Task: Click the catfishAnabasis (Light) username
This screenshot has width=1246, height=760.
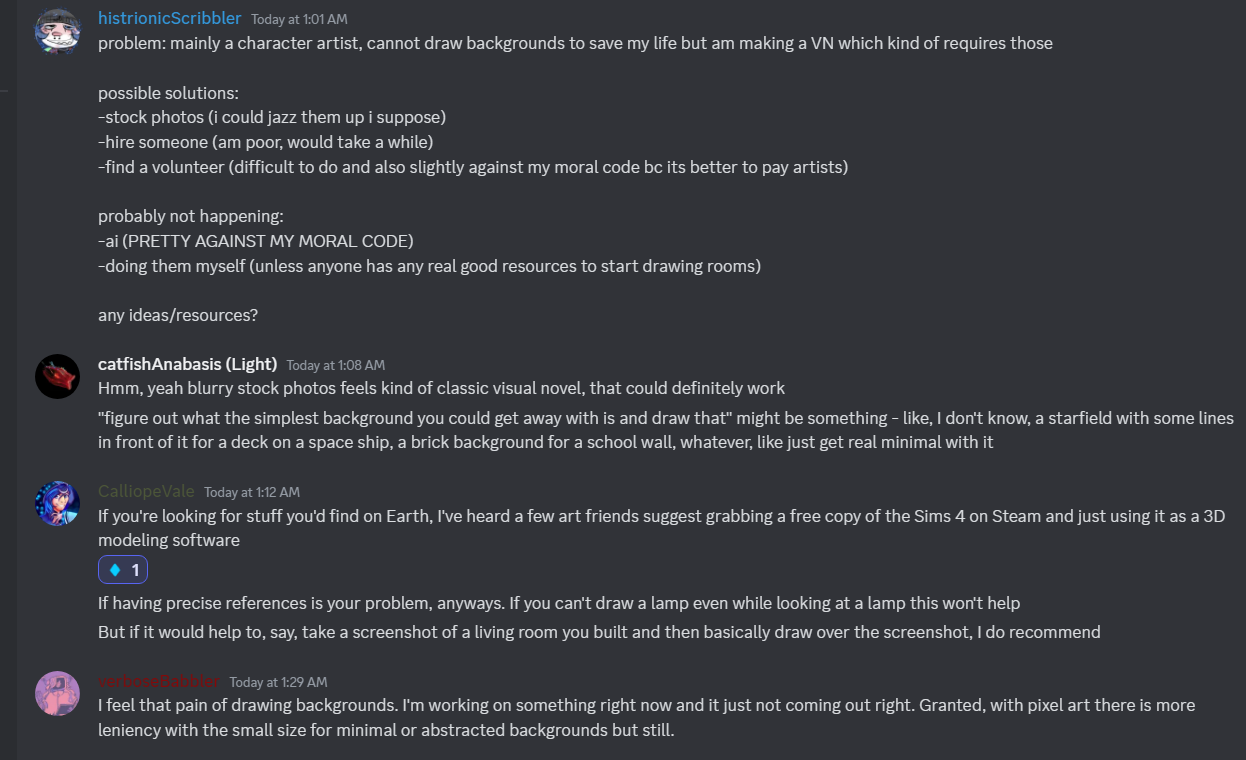Action: pyautogui.click(x=187, y=365)
